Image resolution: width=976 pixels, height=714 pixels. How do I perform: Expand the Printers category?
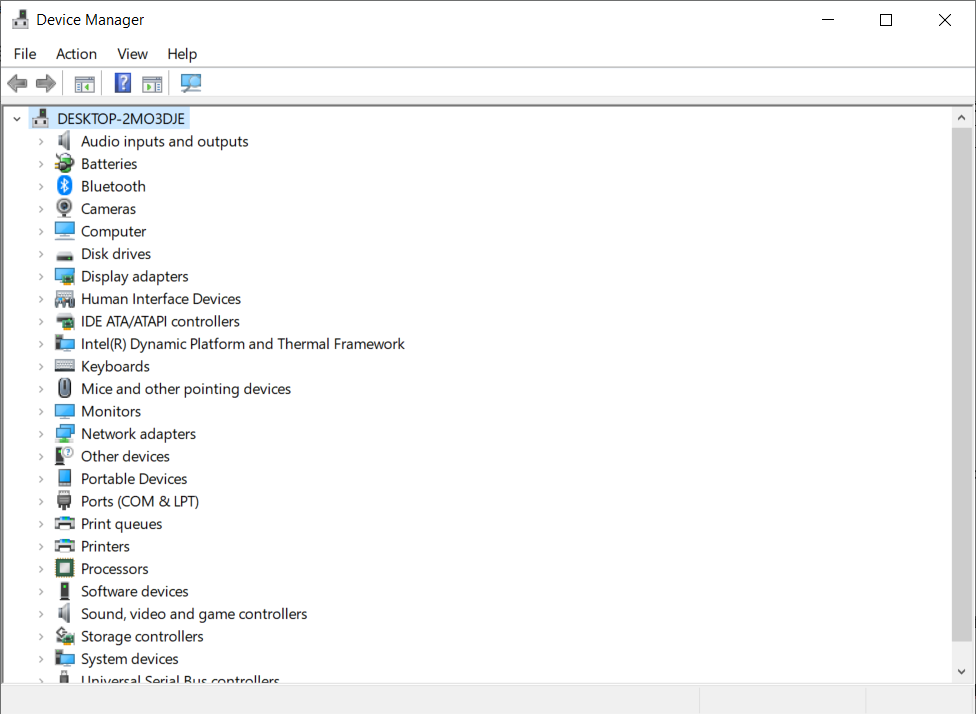pos(41,547)
